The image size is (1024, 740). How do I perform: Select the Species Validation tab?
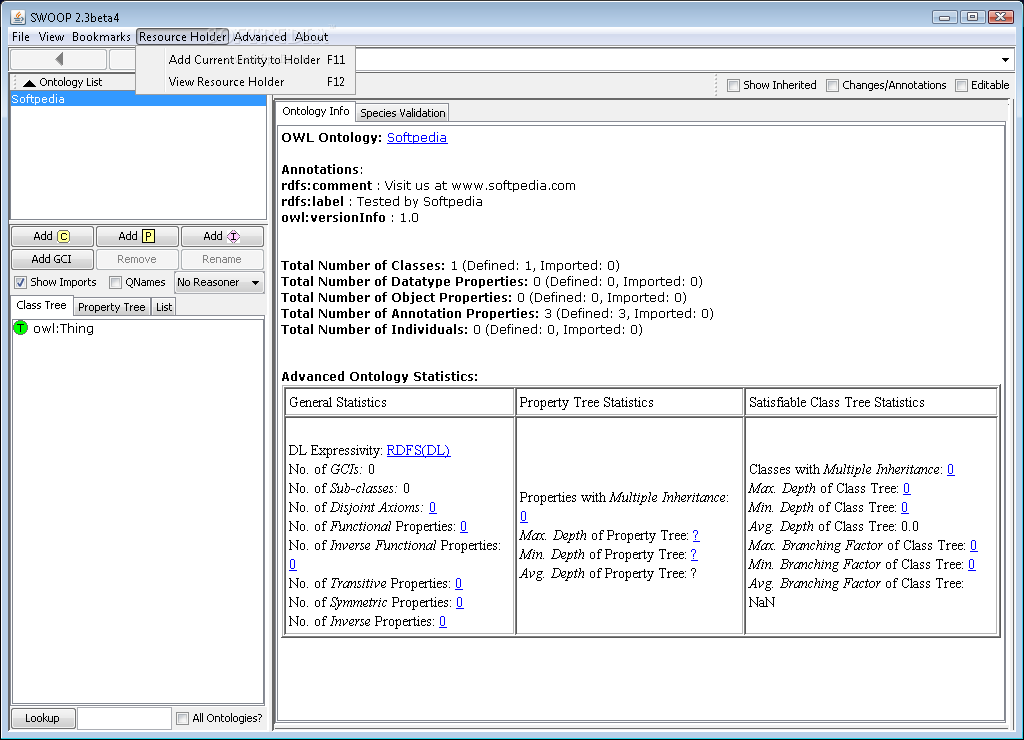pyautogui.click(x=402, y=113)
